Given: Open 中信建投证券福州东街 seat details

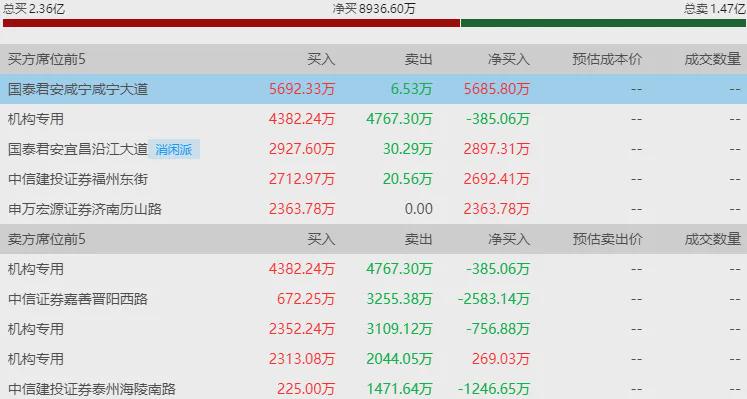Looking at the screenshot, I should click(78, 179).
